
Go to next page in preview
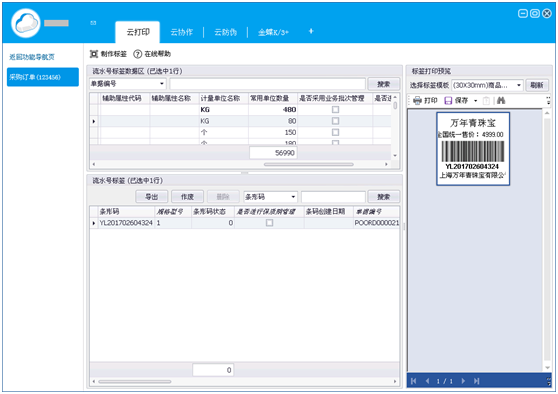pos(463,381)
